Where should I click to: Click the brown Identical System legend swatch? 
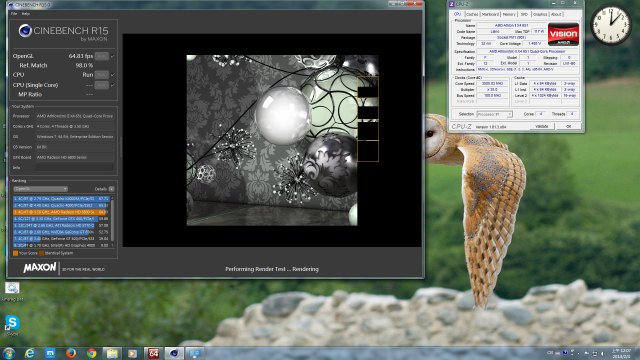click(41, 253)
